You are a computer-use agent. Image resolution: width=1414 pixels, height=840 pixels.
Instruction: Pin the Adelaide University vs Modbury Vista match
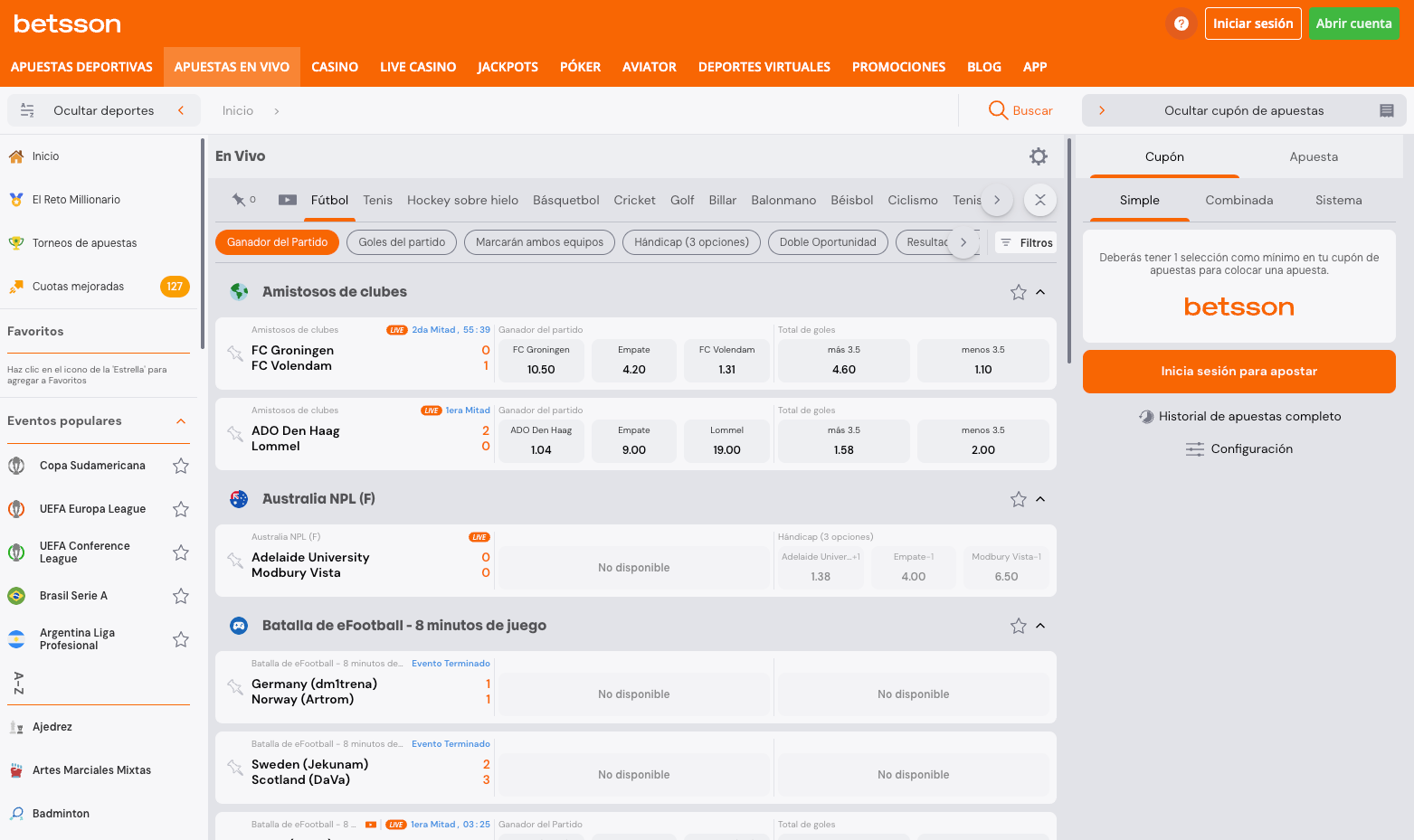coord(235,561)
